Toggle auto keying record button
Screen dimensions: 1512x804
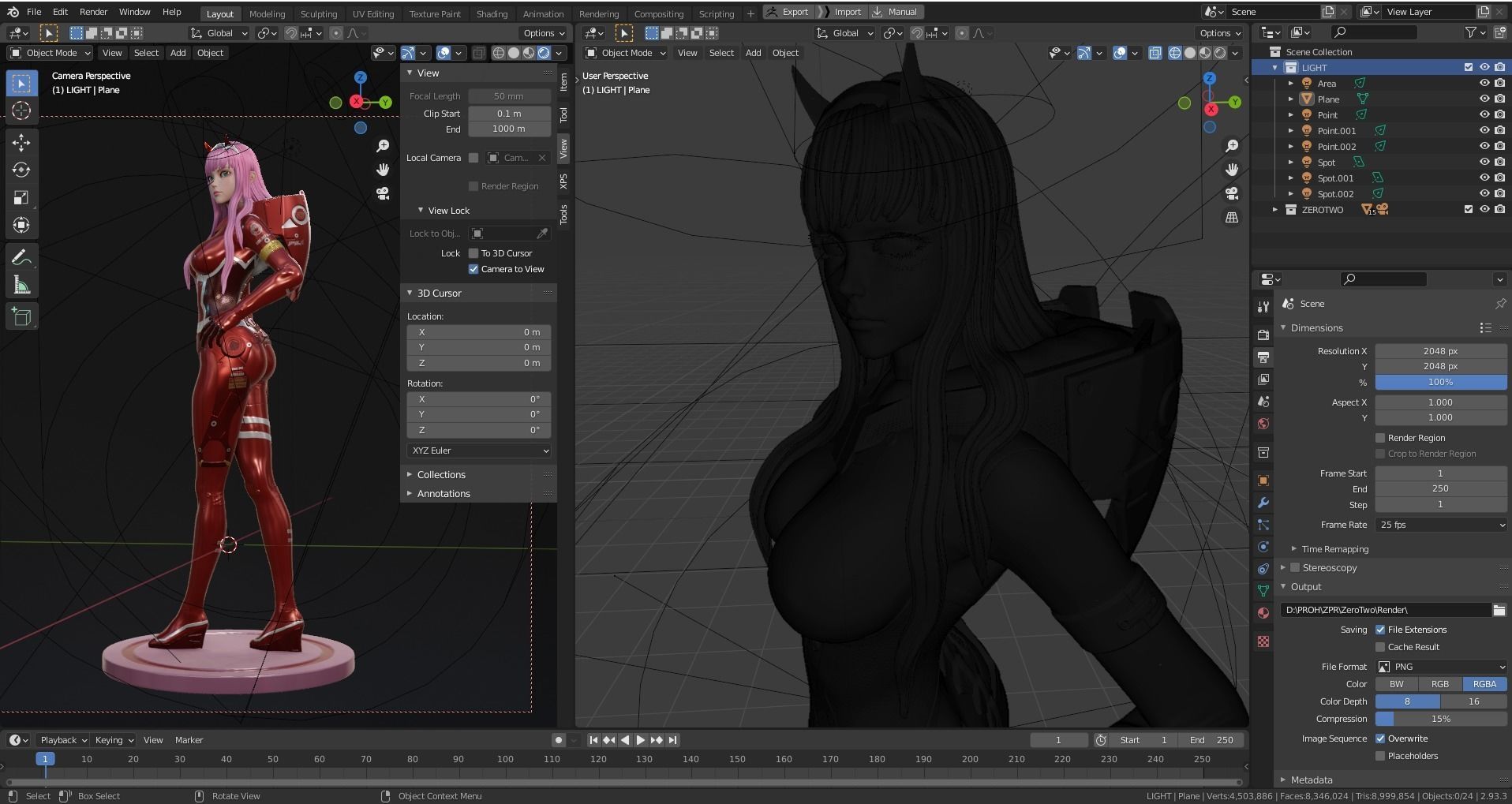pyautogui.click(x=559, y=740)
